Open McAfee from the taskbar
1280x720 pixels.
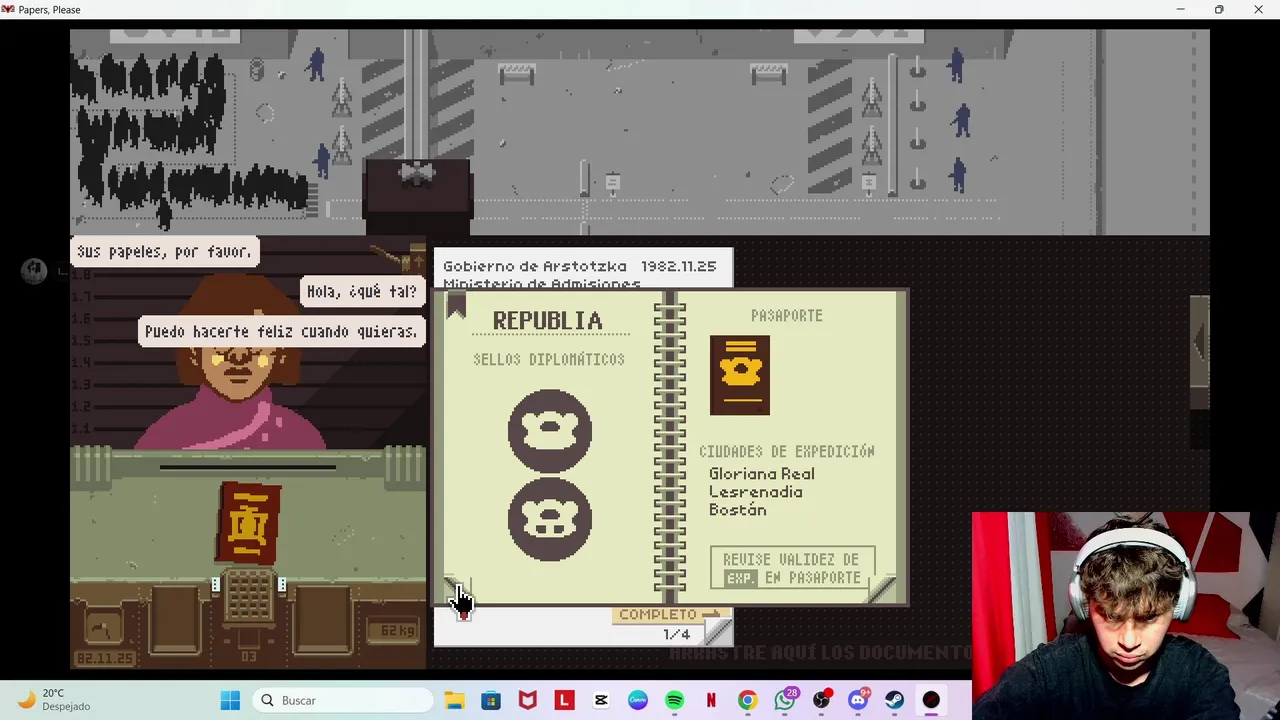point(527,700)
